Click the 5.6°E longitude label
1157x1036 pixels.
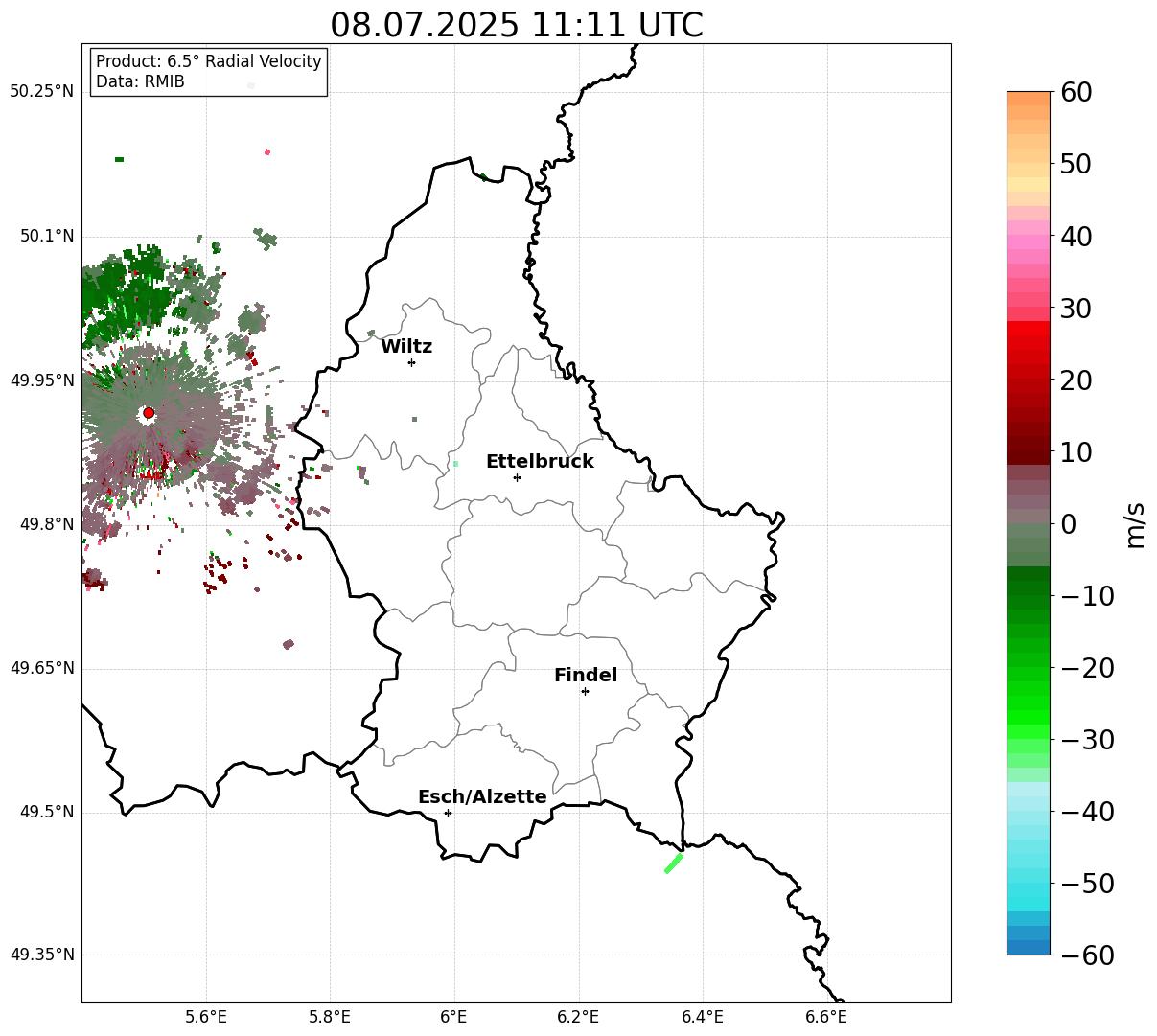[206, 1017]
